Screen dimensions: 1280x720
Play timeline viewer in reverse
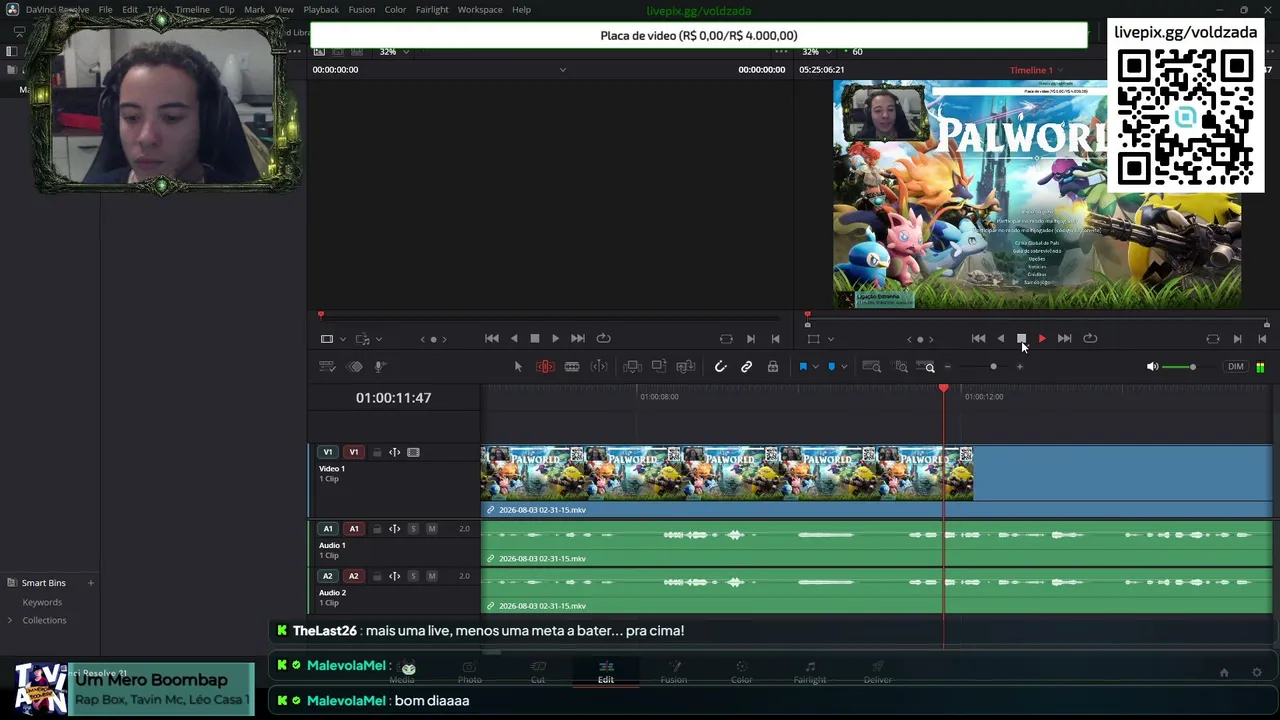pos(1000,339)
